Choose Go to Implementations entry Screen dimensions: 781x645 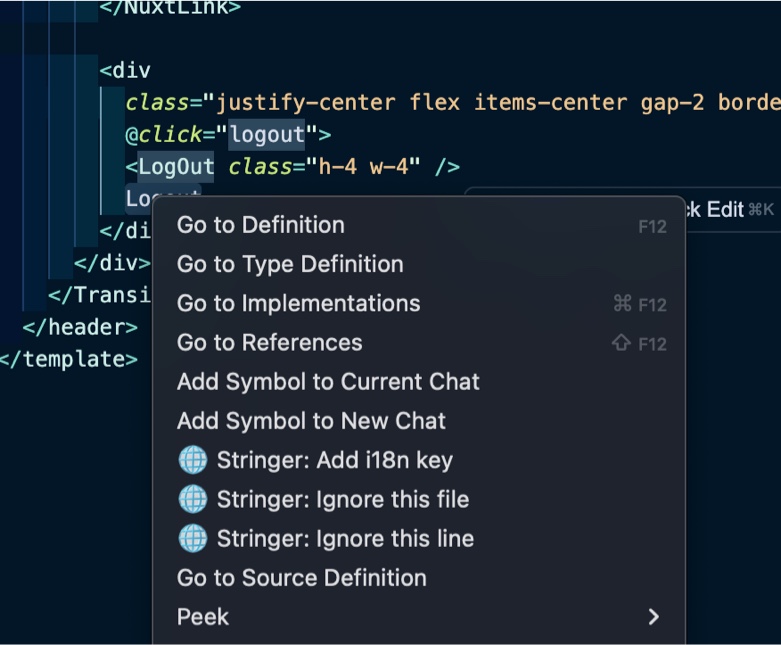click(418, 304)
